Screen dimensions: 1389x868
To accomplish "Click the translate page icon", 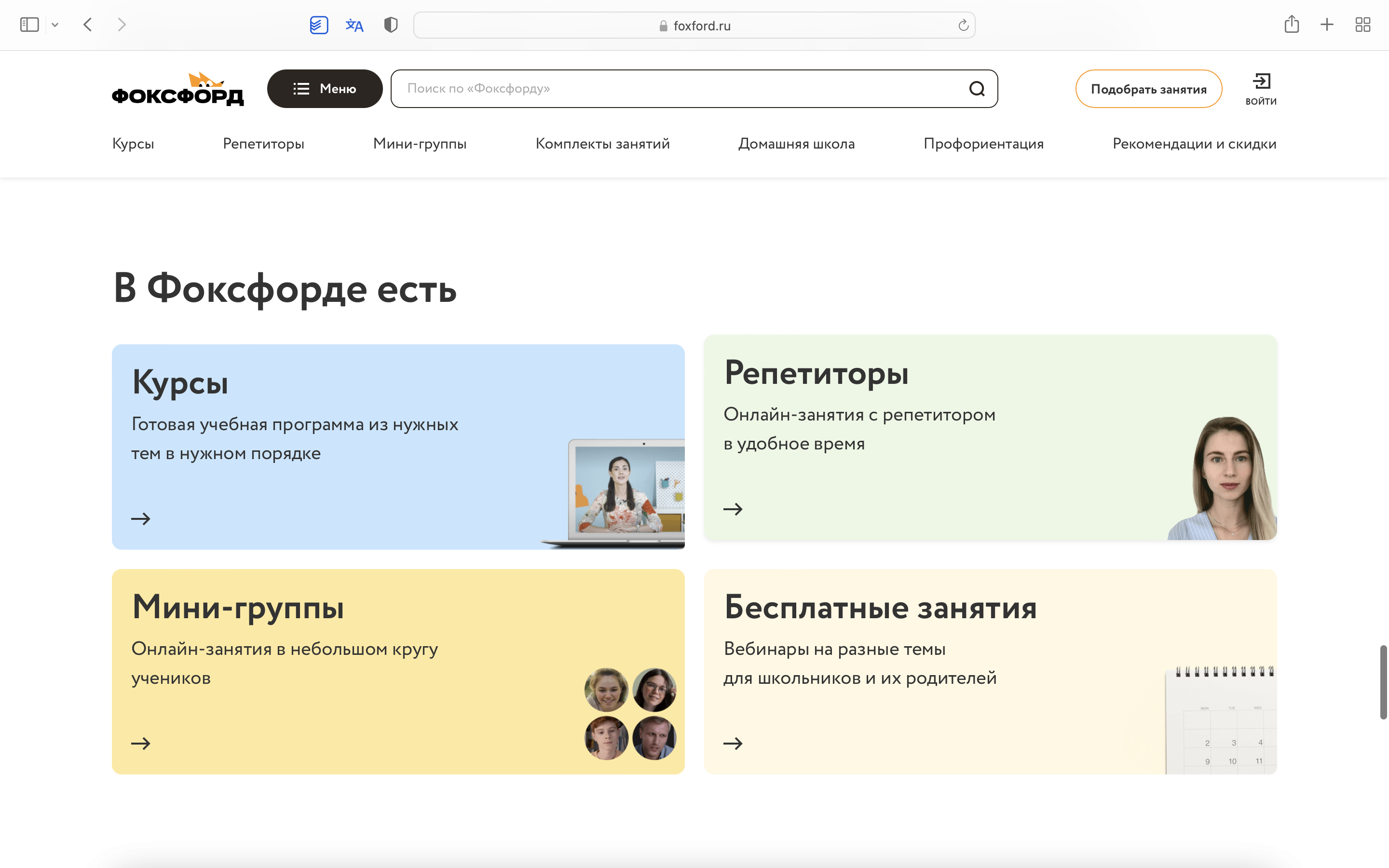I will [x=354, y=25].
